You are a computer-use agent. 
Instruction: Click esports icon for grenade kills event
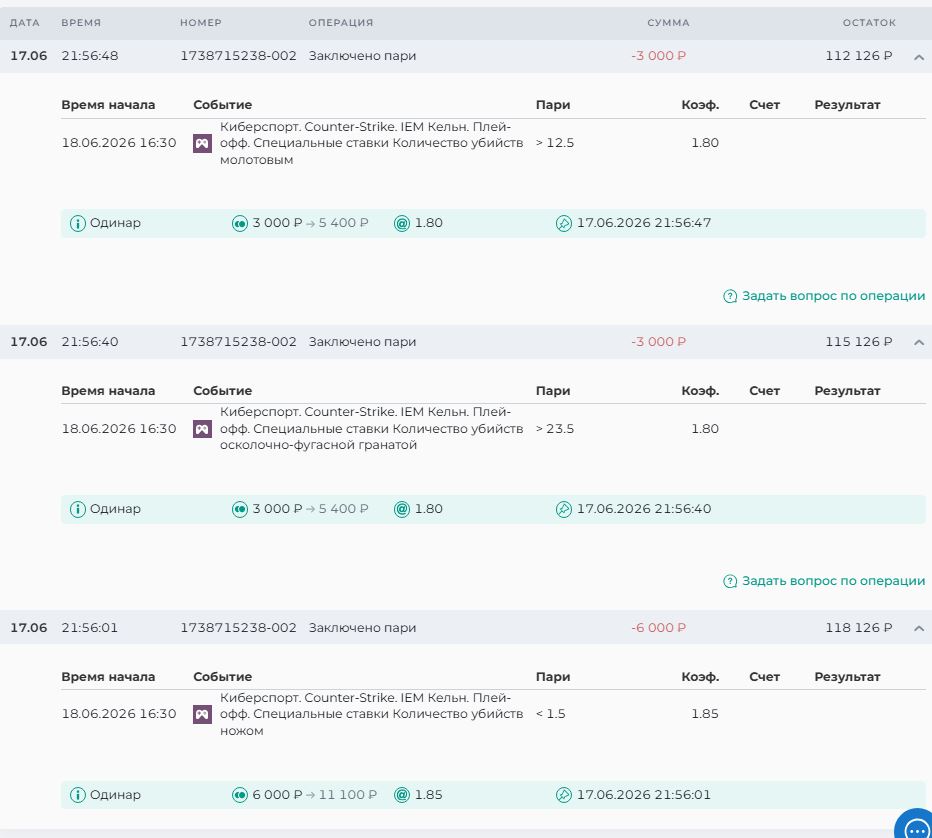click(202, 429)
